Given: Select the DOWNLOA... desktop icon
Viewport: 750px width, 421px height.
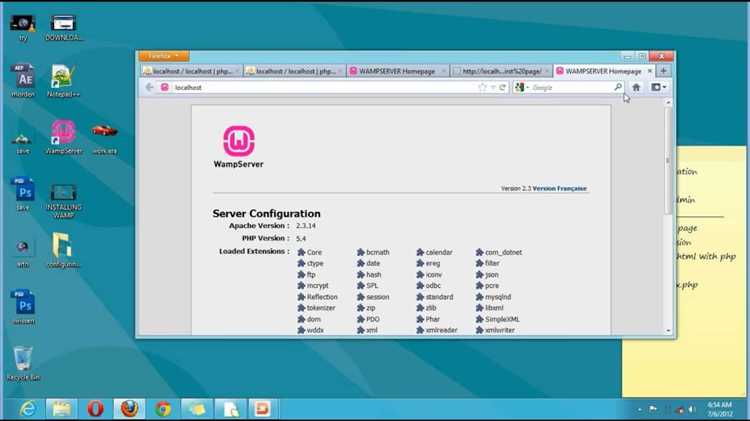Looking at the screenshot, I should [64, 28].
